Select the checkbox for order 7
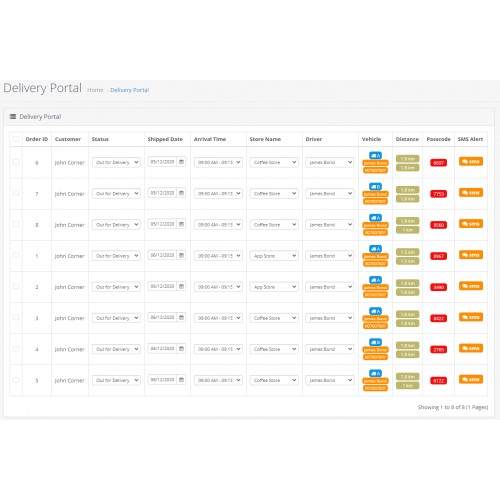The width and height of the screenshot is (500, 500). [x=16, y=193]
